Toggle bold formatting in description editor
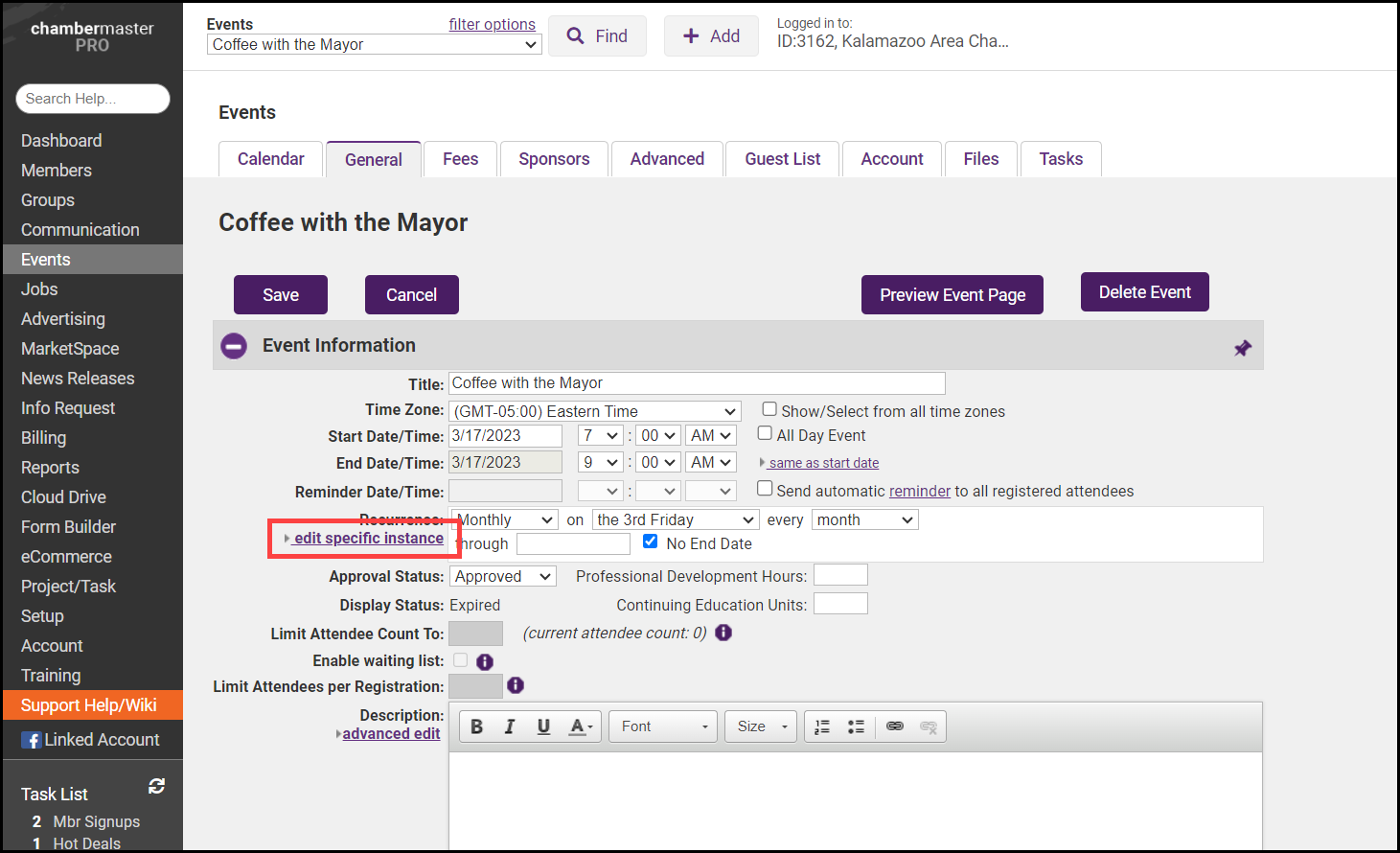The image size is (1400, 853). tap(476, 726)
